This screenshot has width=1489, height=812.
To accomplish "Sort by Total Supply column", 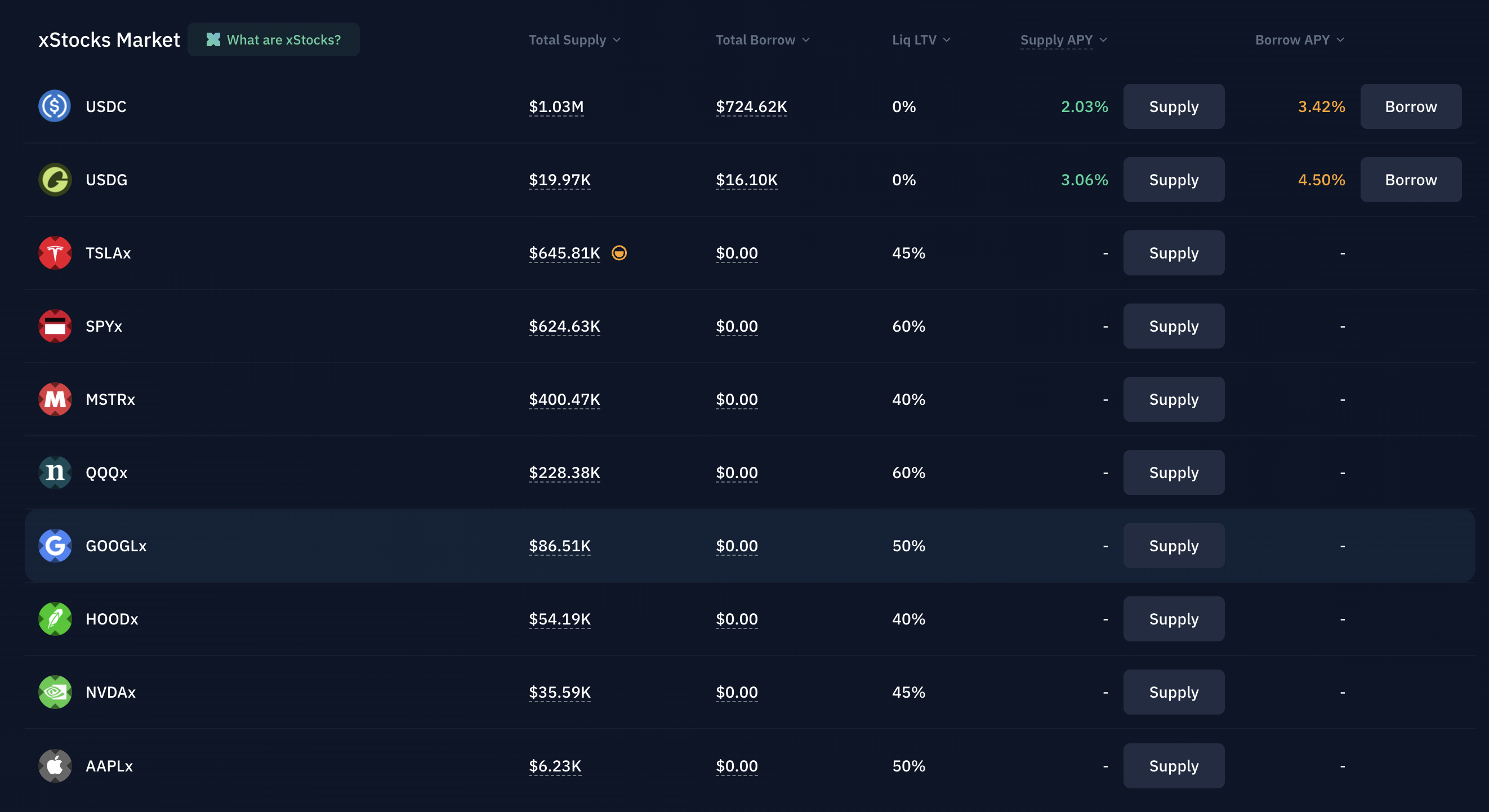I will [574, 40].
